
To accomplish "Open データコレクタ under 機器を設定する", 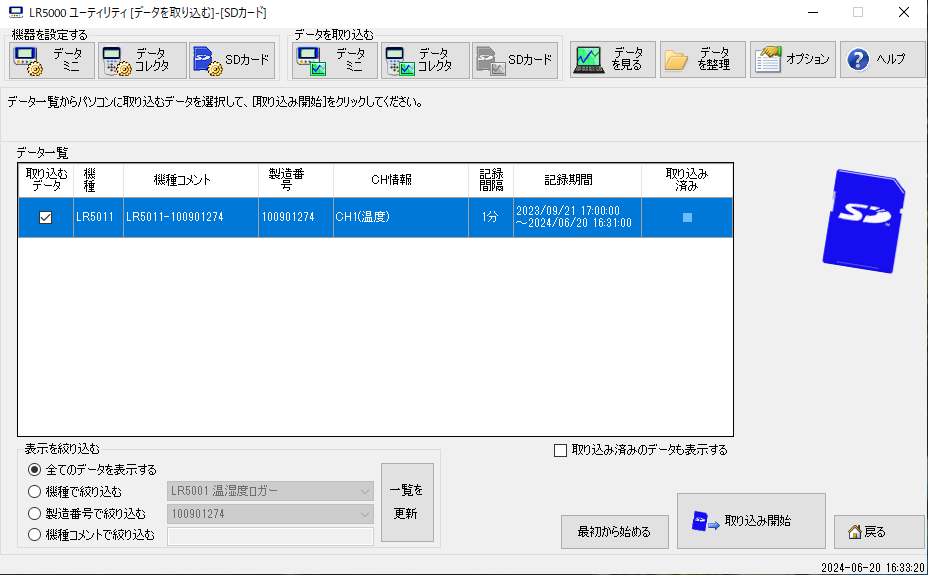I will click(143, 60).
